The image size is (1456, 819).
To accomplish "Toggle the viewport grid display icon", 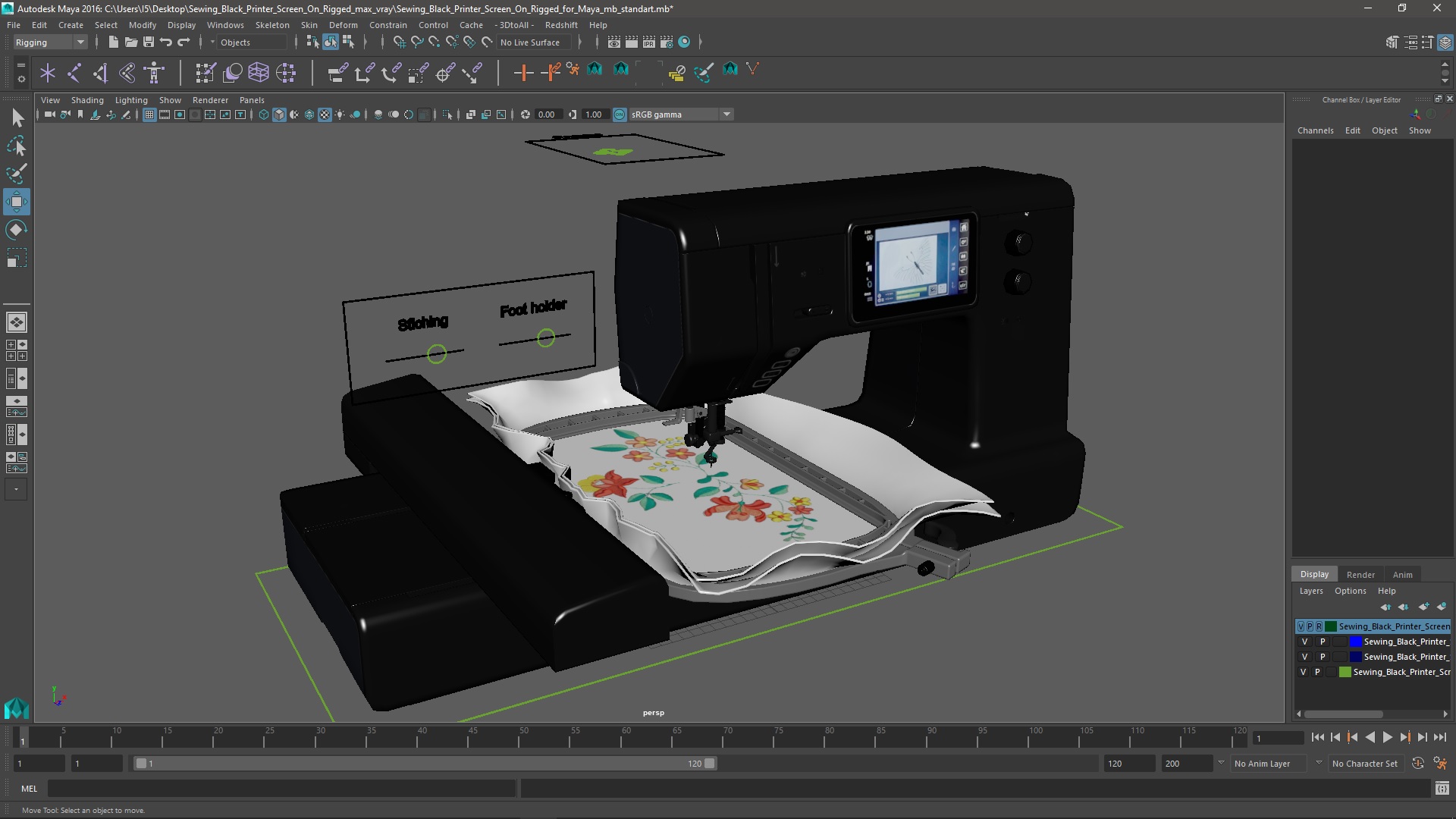I will [x=149, y=115].
